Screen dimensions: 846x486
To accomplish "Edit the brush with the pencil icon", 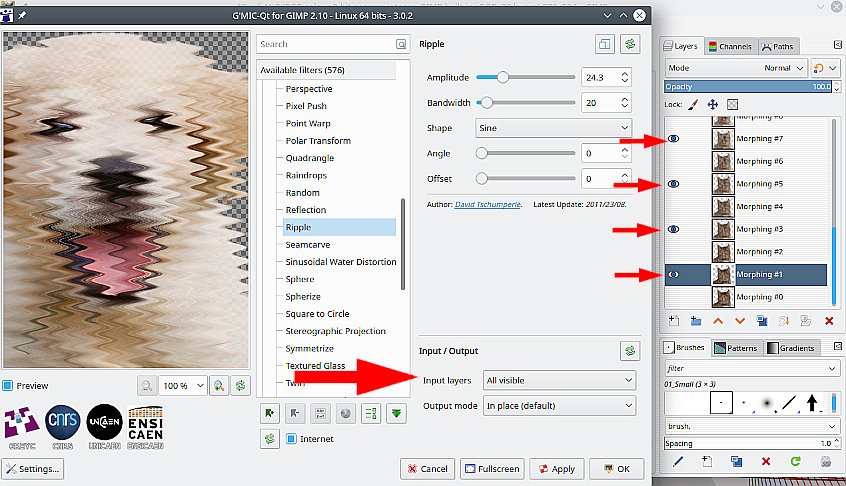I will [678, 461].
